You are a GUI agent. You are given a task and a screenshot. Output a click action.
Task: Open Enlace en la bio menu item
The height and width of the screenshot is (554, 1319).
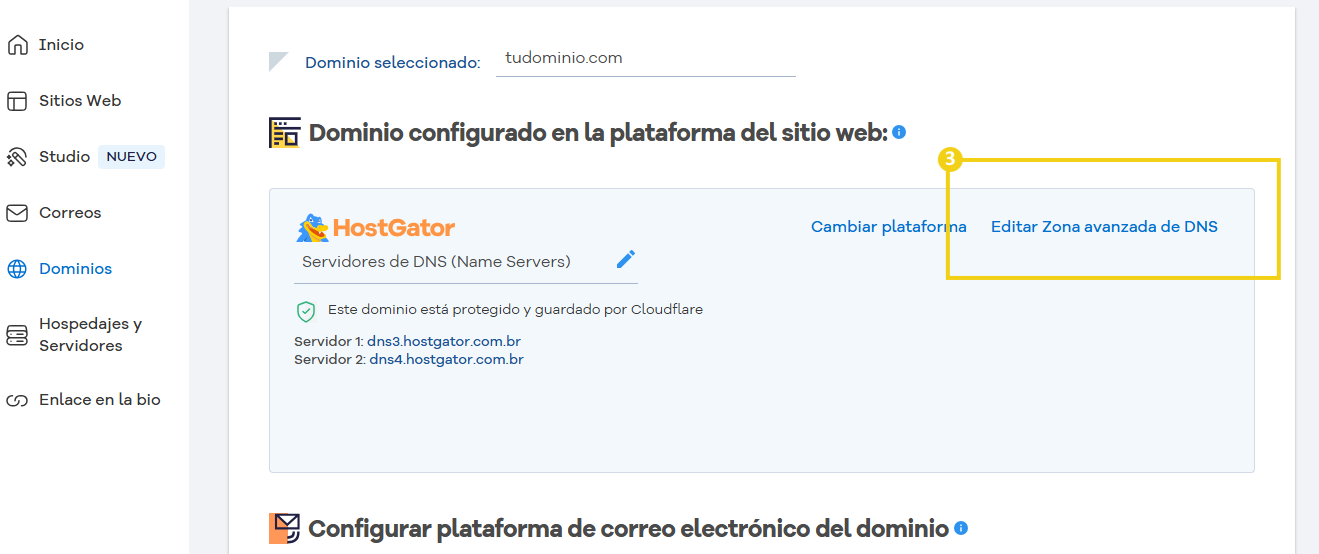(x=100, y=400)
